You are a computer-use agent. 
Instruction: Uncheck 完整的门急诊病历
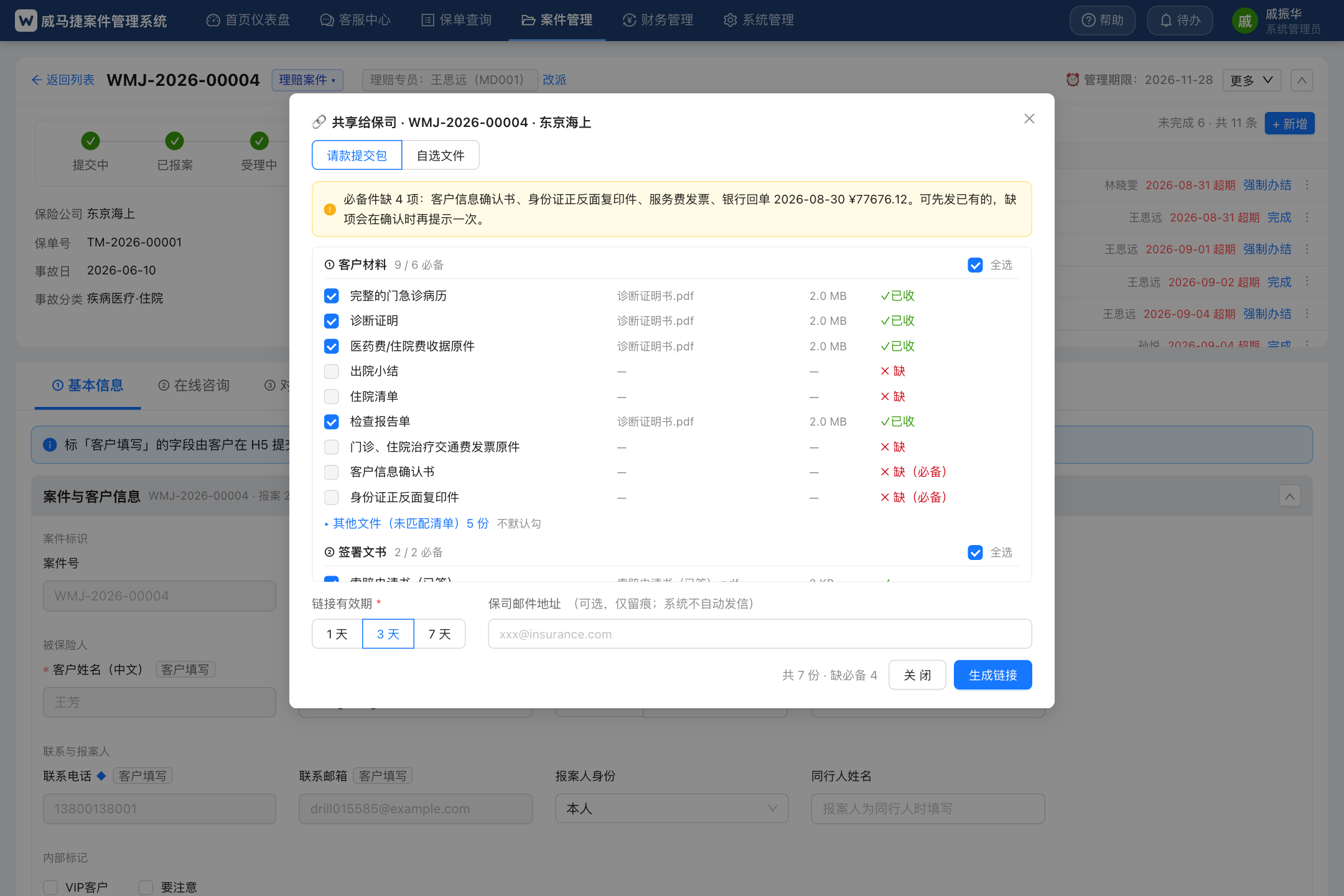click(x=332, y=296)
